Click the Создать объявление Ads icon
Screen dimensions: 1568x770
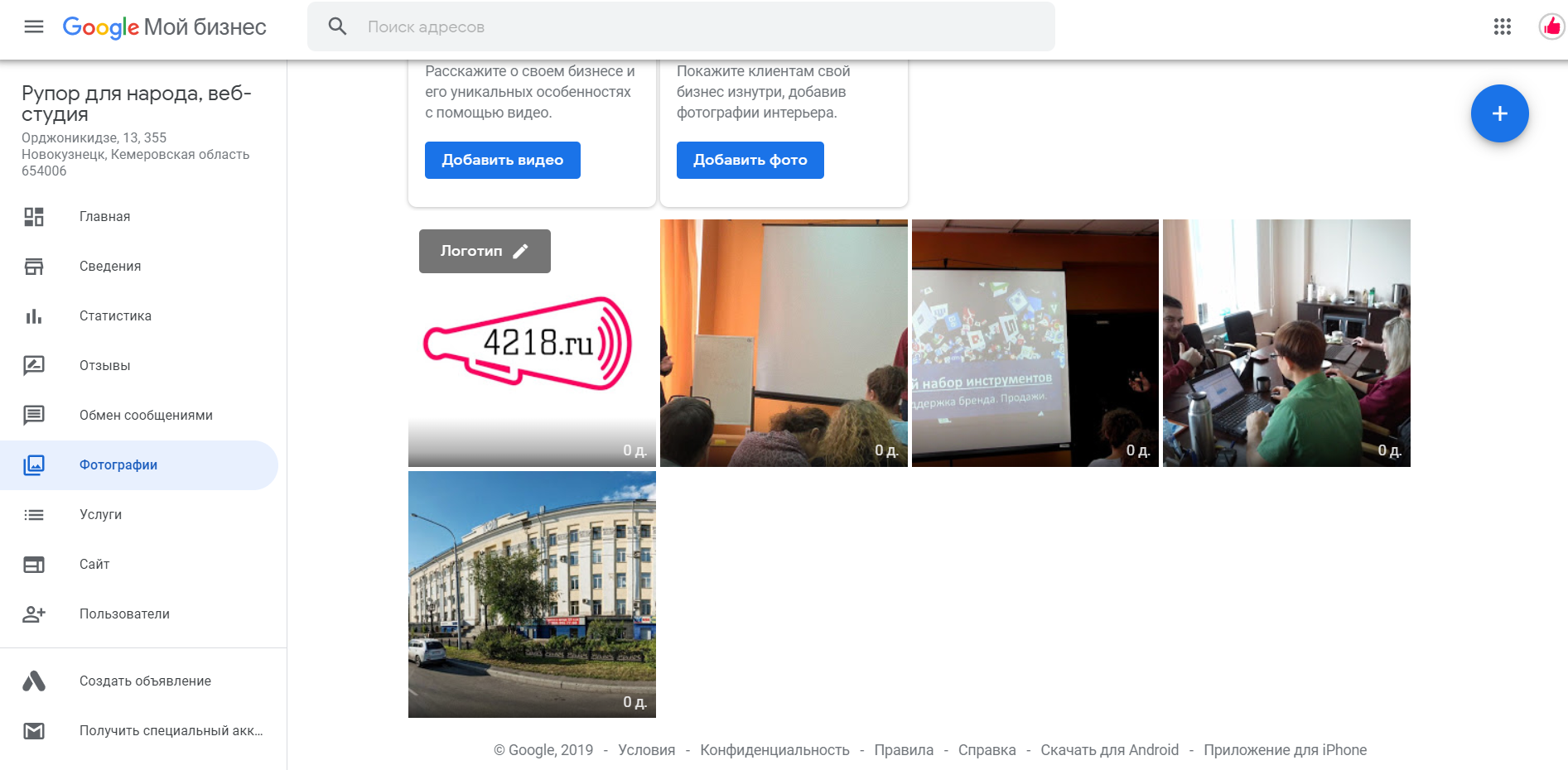[34, 681]
